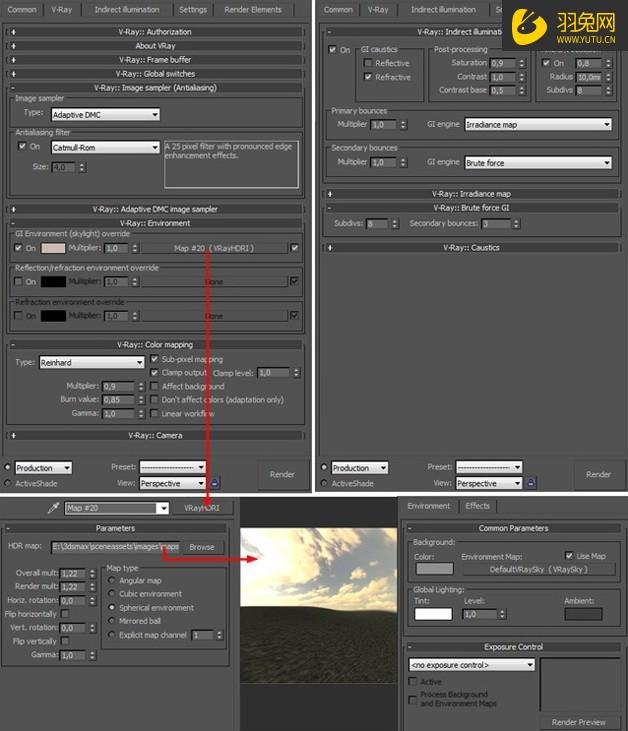
Task: Collapse the V-Ray:: Environment rollout
Action: (155, 223)
